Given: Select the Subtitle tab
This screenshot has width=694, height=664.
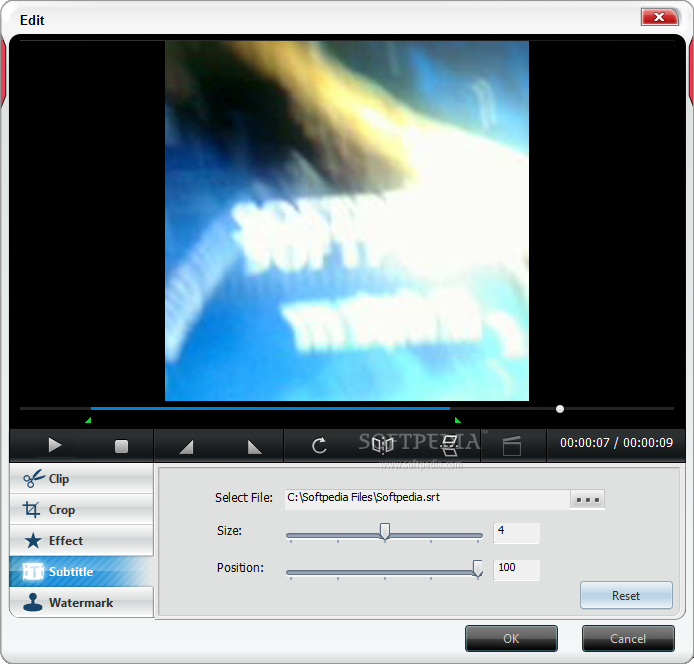Looking at the screenshot, I should [x=81, y=571].
